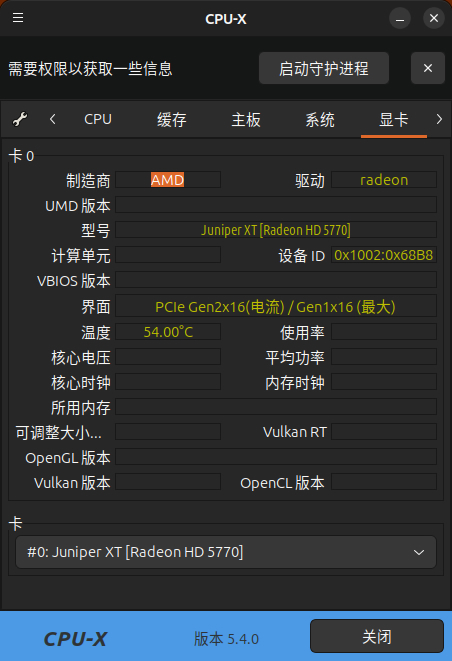Show later tabs with the right arrow

pos(439,119)
